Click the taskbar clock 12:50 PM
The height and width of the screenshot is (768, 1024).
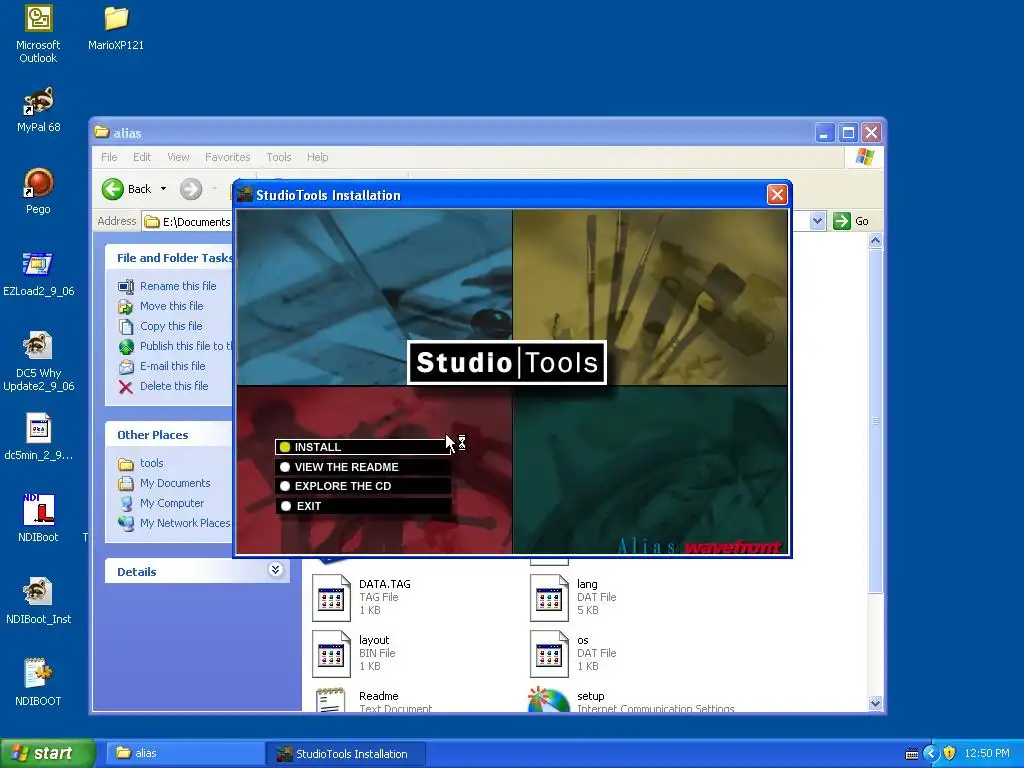click(987, 753)
